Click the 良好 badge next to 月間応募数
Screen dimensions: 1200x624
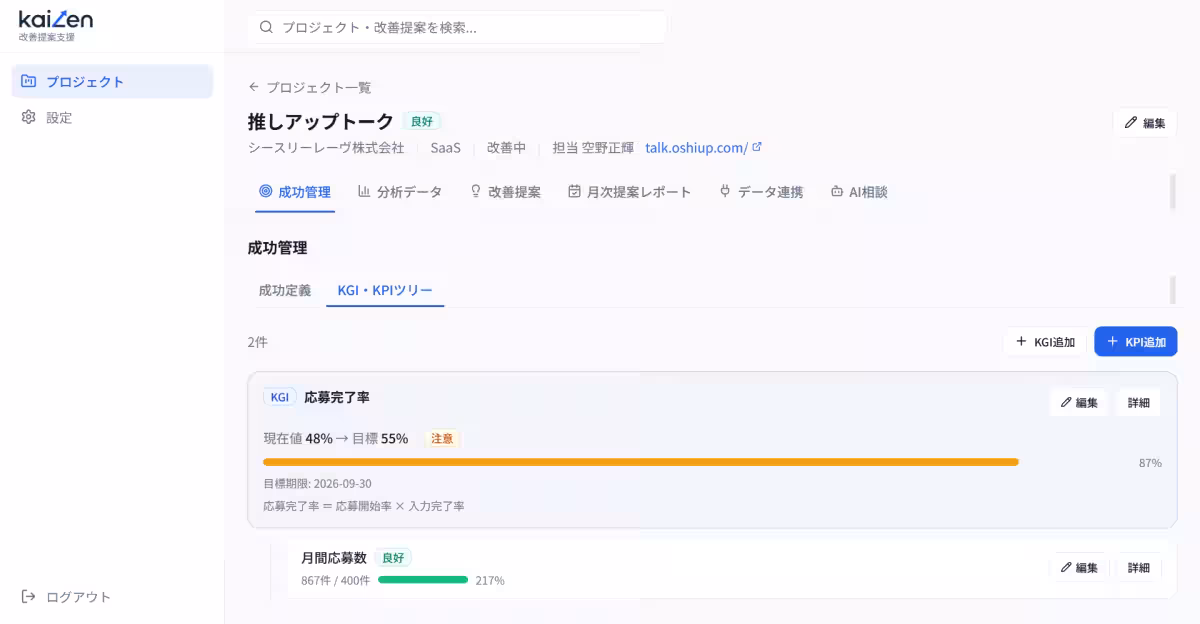click(393, 558)
